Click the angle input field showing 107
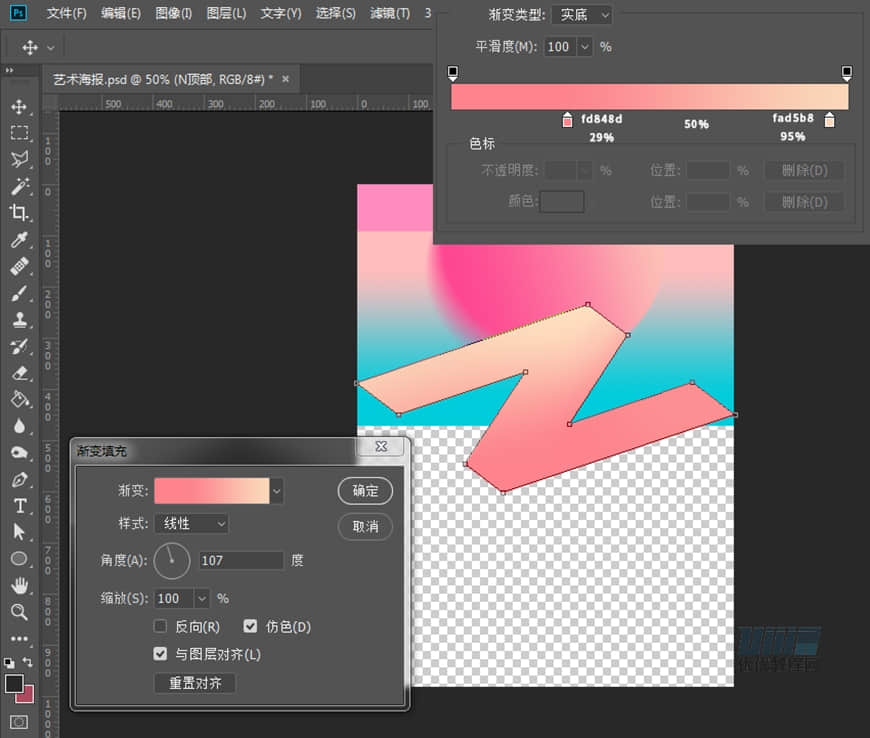 pyautogui.click(x=241, y=560)
